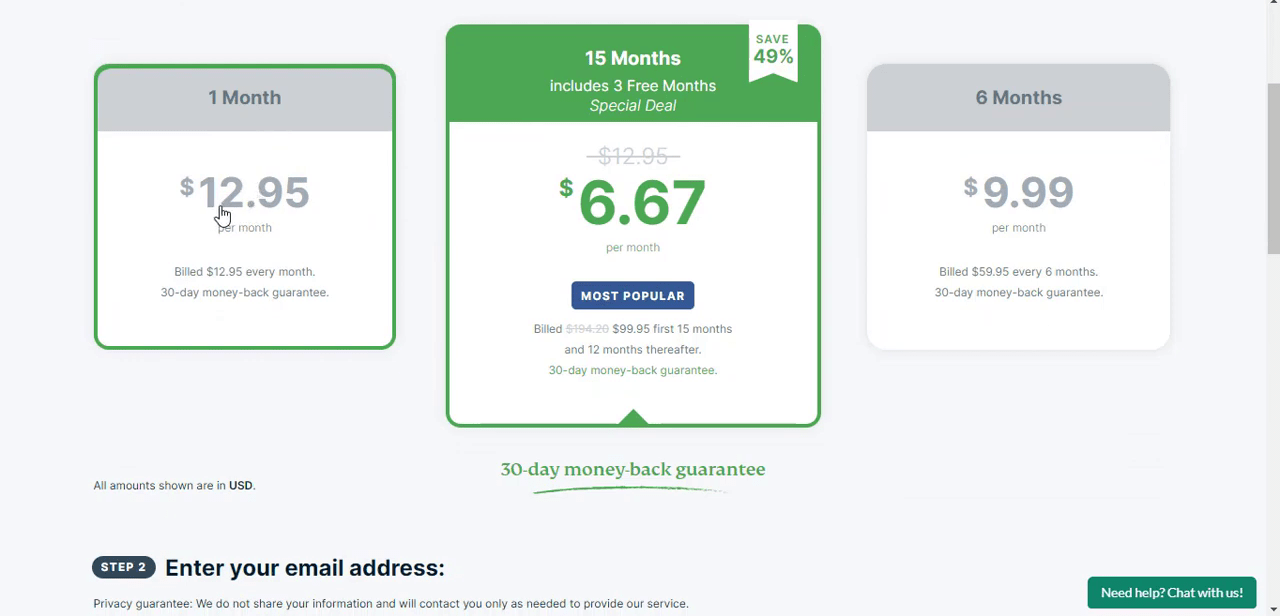This screenshot has height=616, width=1280.
Task: Click the $9.99 price in 6 Months plan
Action: pos(1018,192)
